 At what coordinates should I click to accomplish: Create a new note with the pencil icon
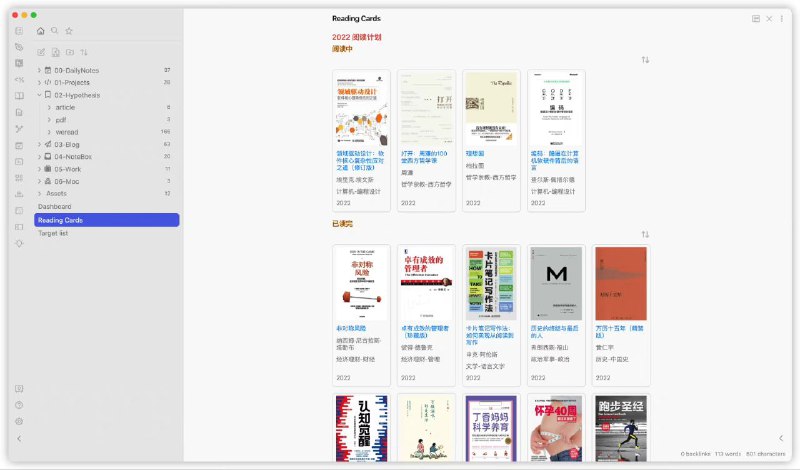(x=41, y=52)
